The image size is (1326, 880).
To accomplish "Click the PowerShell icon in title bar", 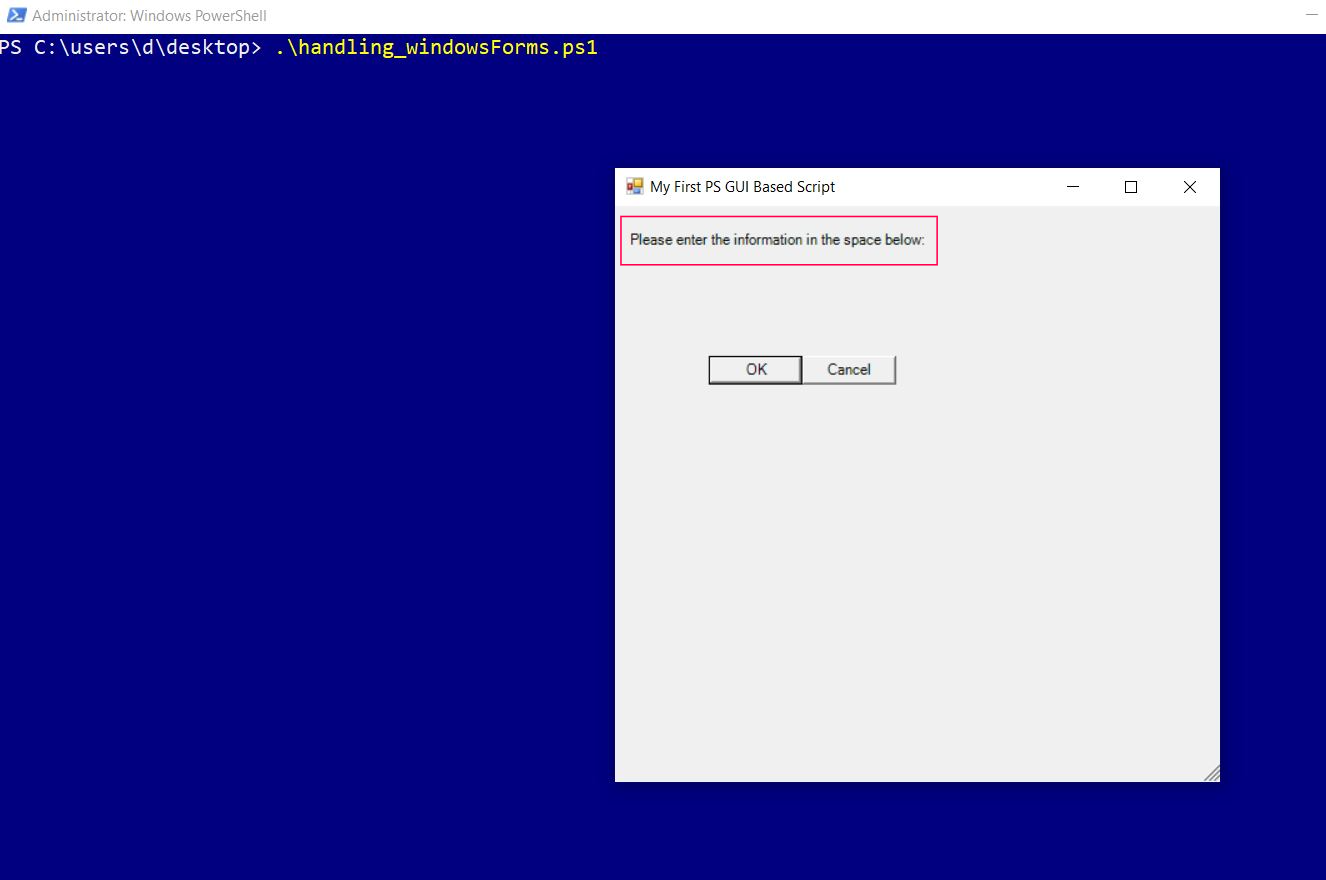I will point(16,16).
